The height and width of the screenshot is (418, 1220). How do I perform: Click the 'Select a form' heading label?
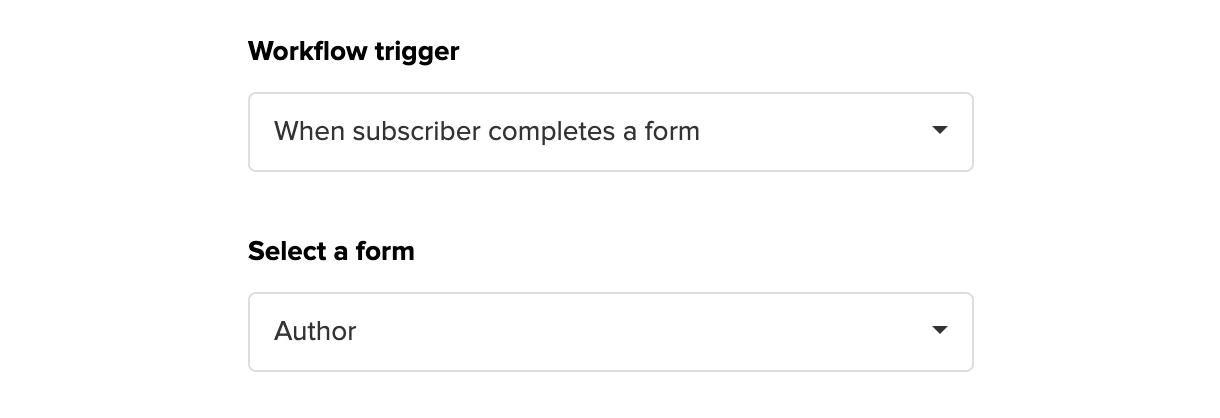(x=331, y=251)
